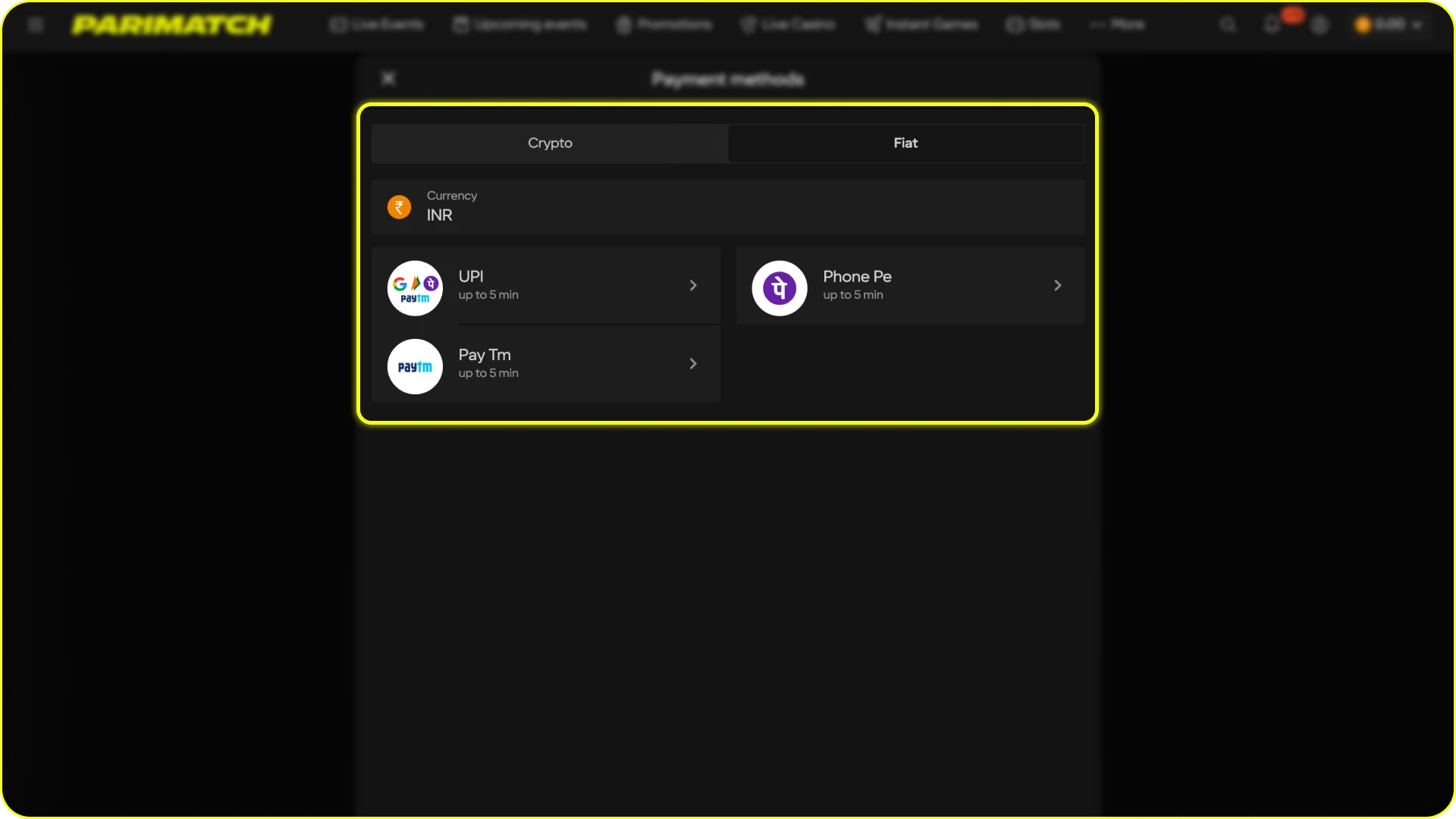1456x819 pixels.
Task: Click the "Currency" label text
Action: click(x=452, y=196)
